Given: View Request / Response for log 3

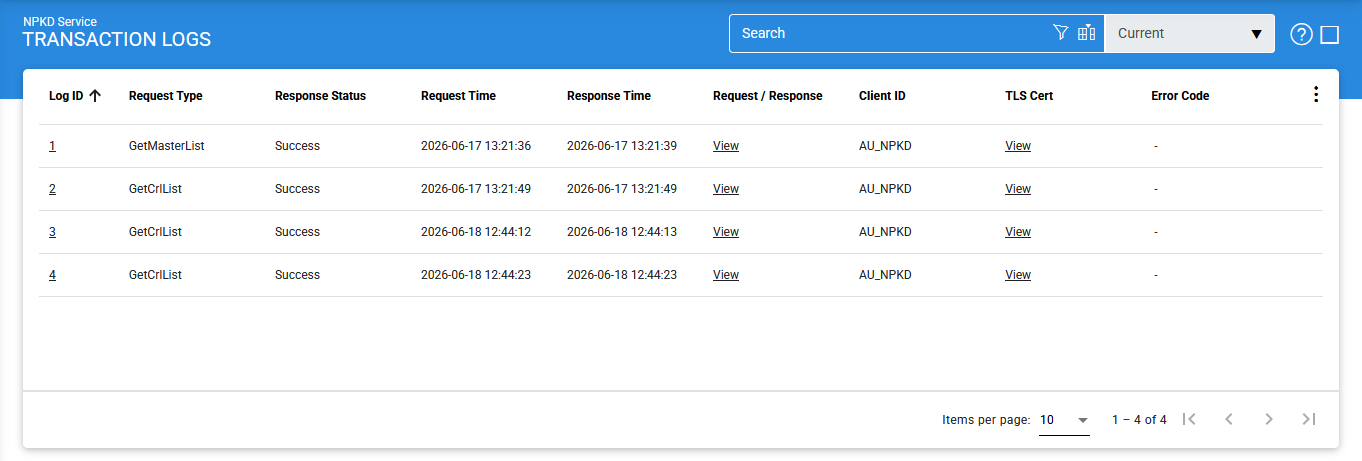Looking at the screenshot, I should pyautogui.click(x=726, y=232).
